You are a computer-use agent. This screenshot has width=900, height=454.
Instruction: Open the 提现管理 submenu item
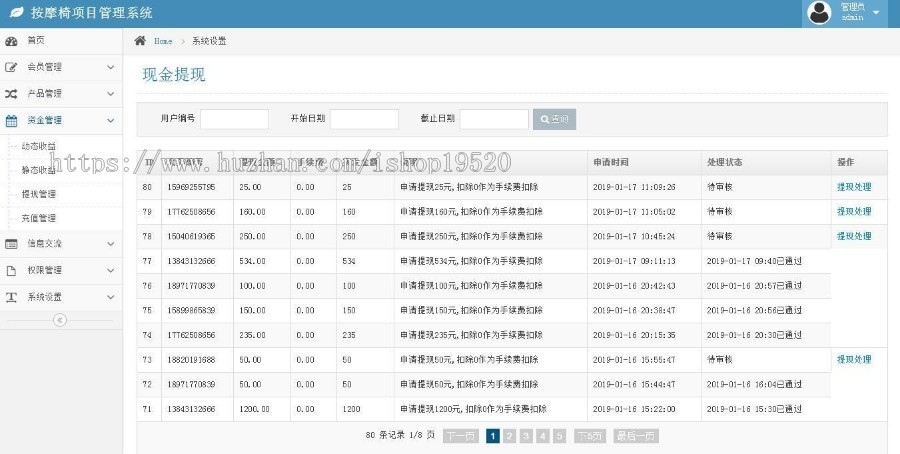click(x=38, y=194)
